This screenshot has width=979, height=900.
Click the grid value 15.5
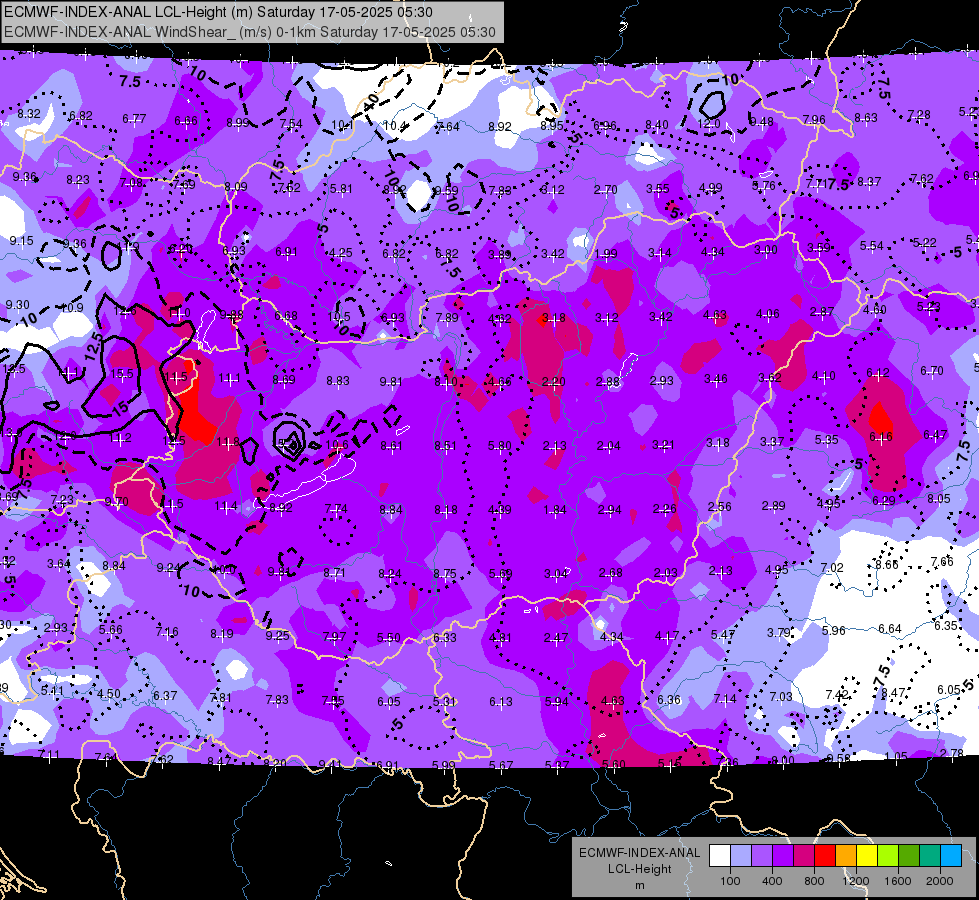click(x=122, y=373)
